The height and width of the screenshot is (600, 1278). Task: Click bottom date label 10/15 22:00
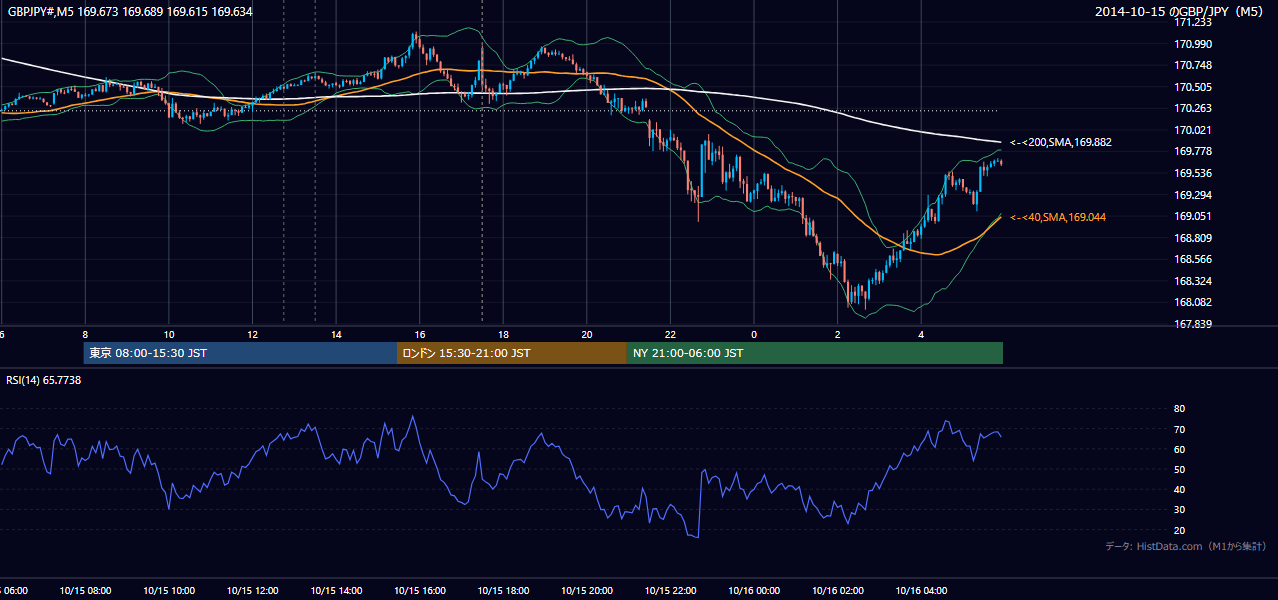click(670, 590)
